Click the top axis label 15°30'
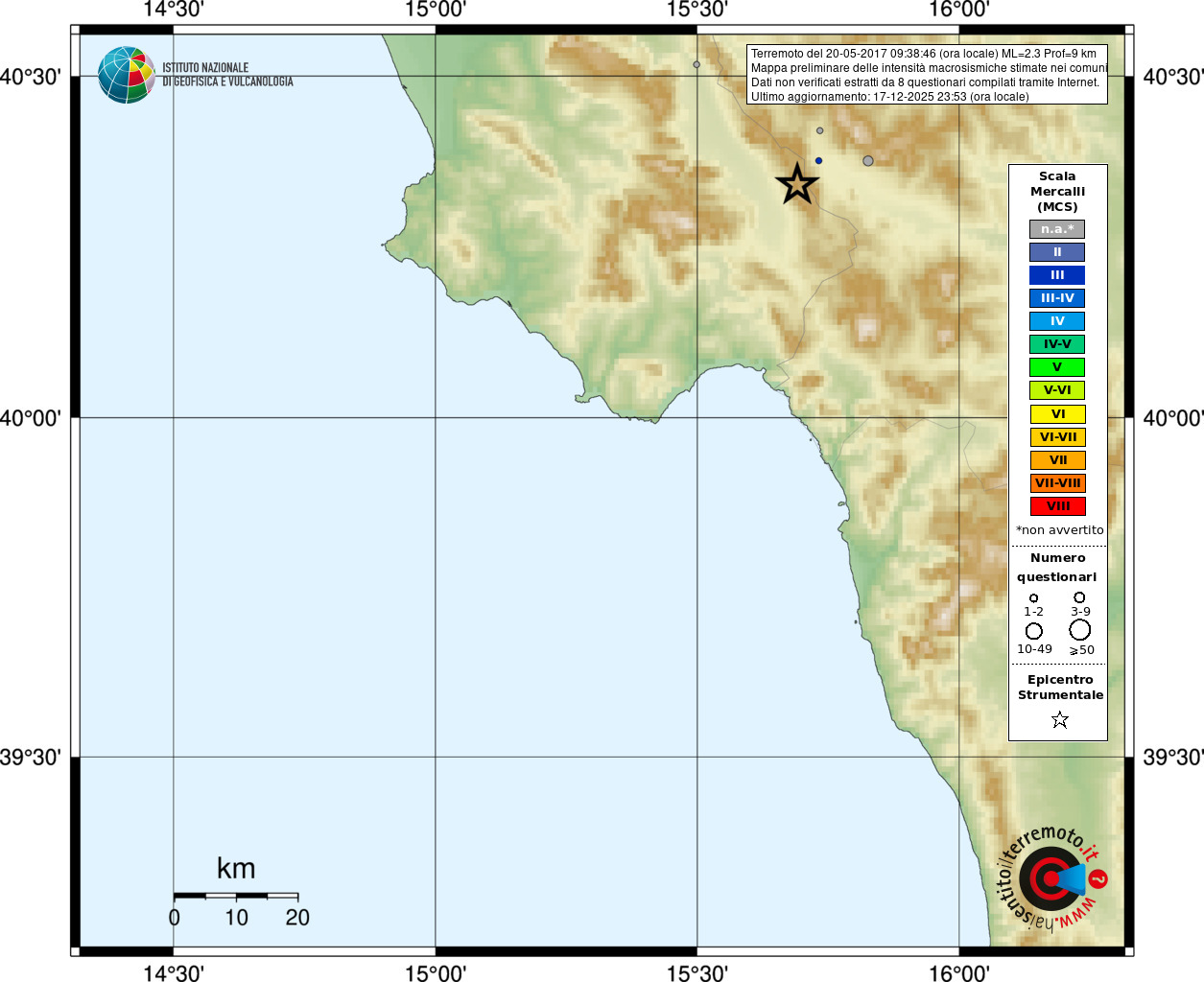This screenshot has height=982, width=1204. 697,10
